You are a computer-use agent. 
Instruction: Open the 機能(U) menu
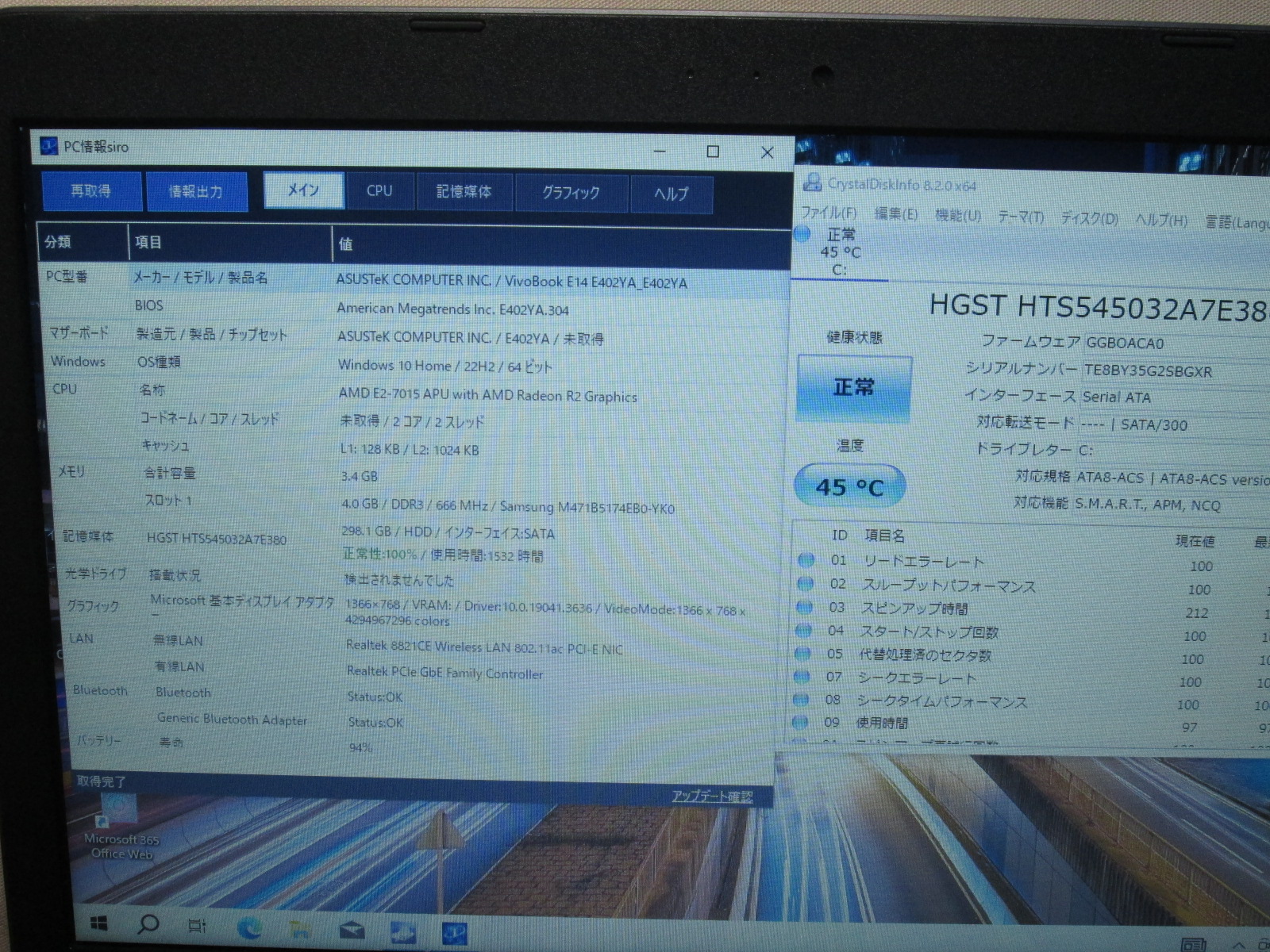(957, 216)
